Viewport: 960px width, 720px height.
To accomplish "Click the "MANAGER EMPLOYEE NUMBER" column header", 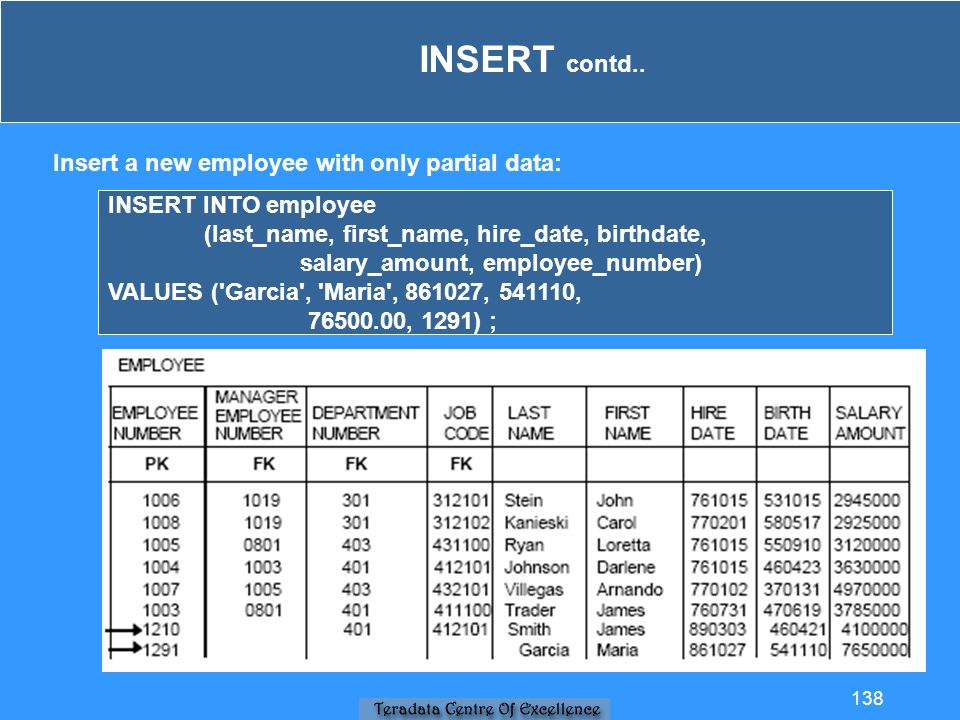I will tap(258, 415).
